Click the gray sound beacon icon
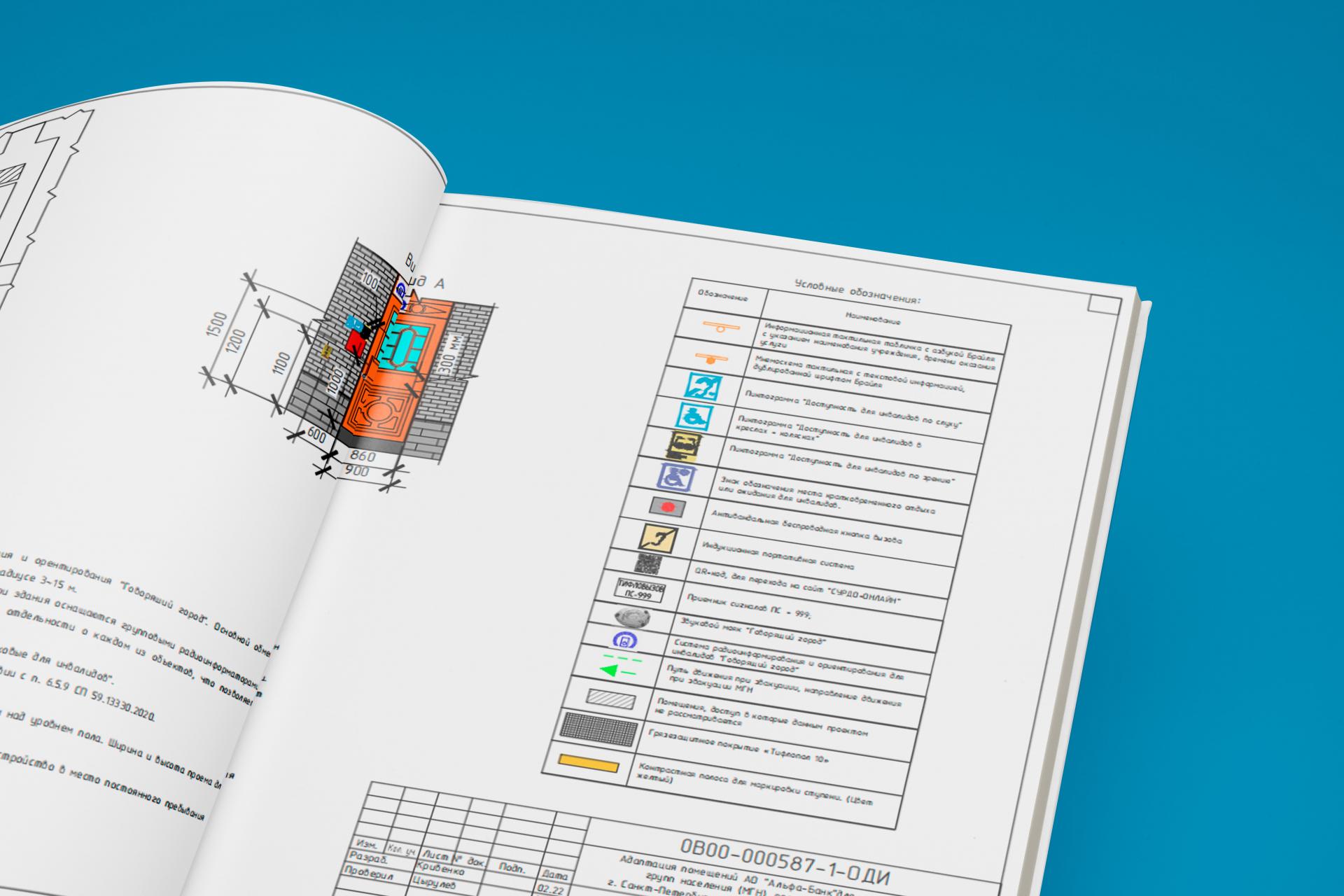The width and height of the screenshot is (1344, 896). tap(633, 617)
